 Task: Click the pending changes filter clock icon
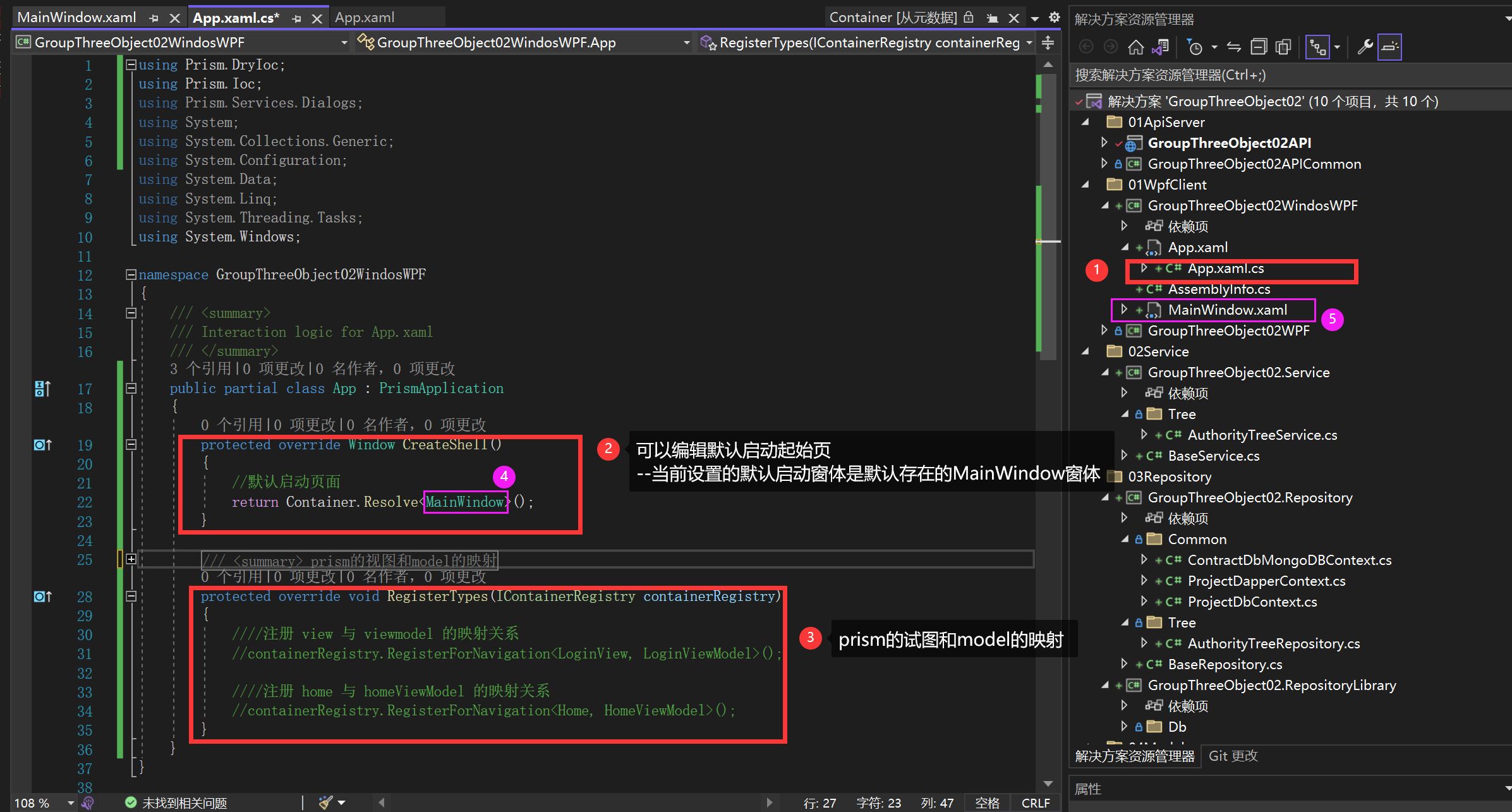point(1195,47)
